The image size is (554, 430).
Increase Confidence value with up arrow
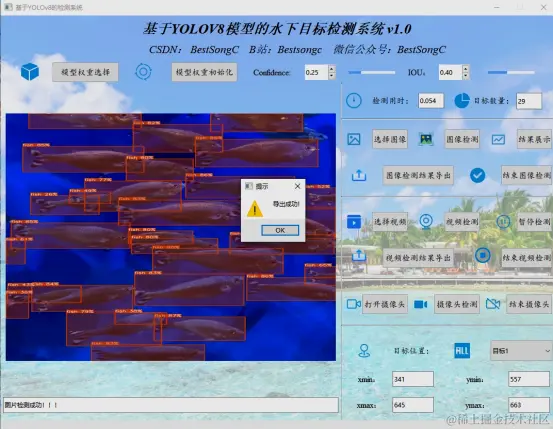[x=331, y=69]
